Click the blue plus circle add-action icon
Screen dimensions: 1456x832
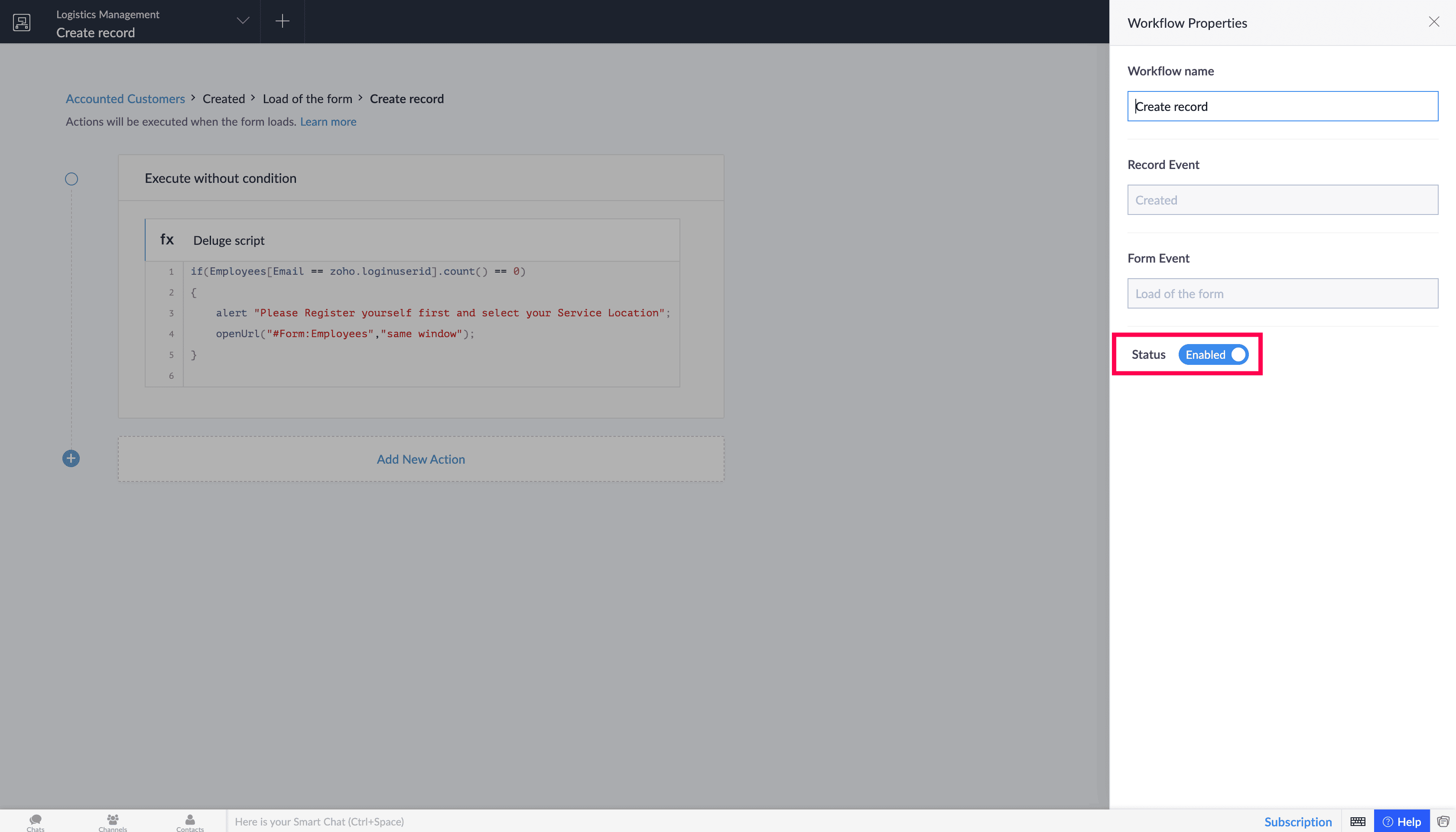71,458
